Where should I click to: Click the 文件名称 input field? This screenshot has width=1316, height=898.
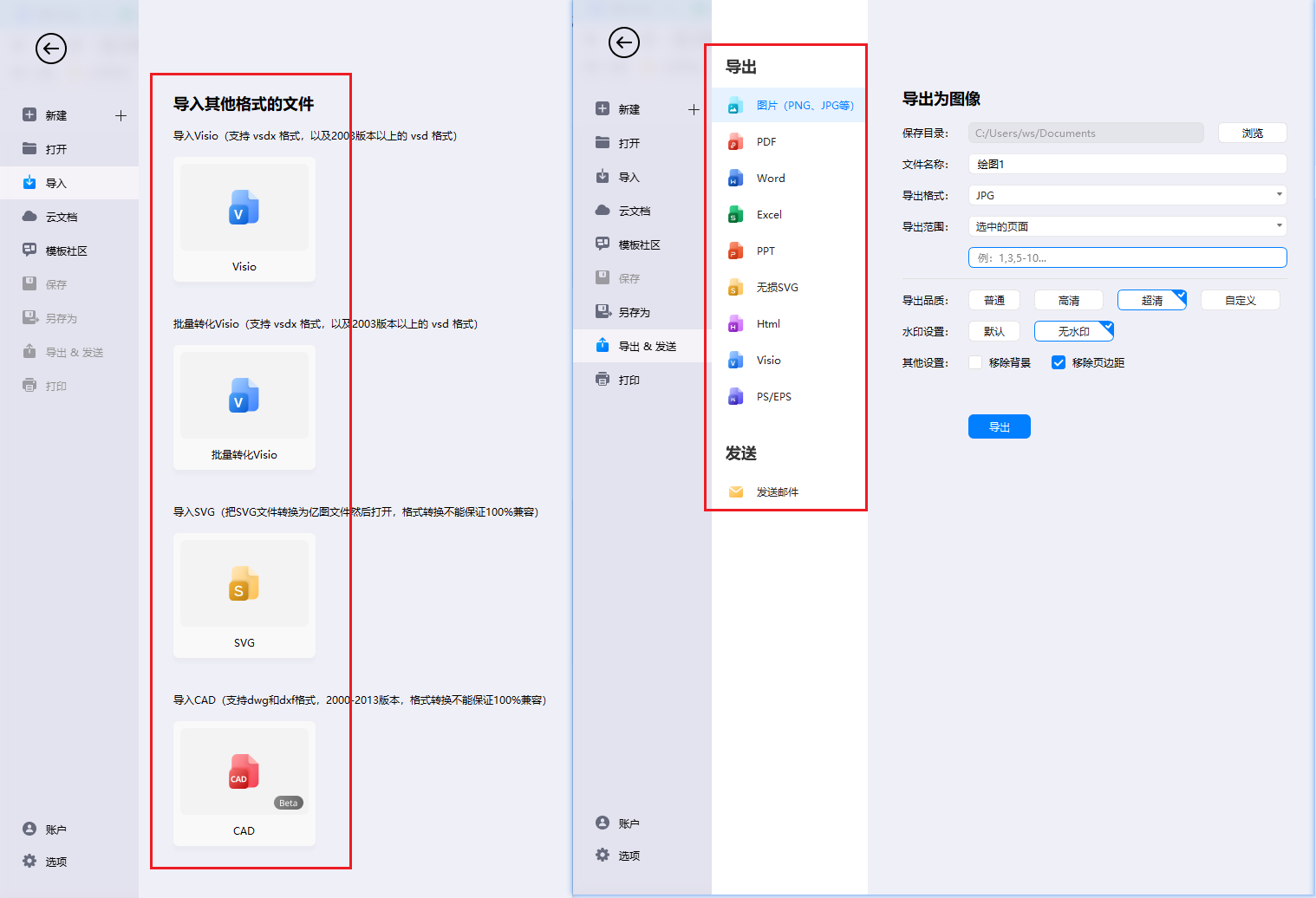click(x=1128, y=164)
